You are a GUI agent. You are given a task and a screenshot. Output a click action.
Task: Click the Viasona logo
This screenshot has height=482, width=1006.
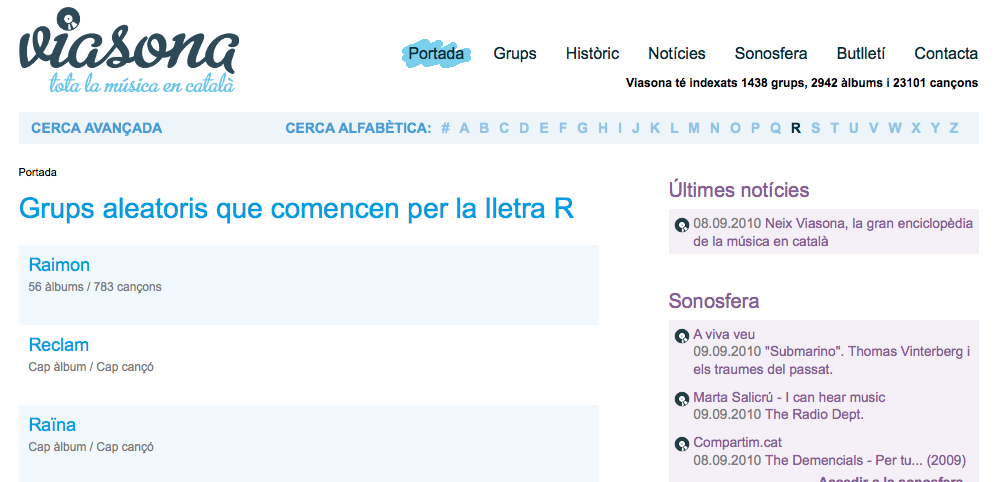tap(128, 50)
